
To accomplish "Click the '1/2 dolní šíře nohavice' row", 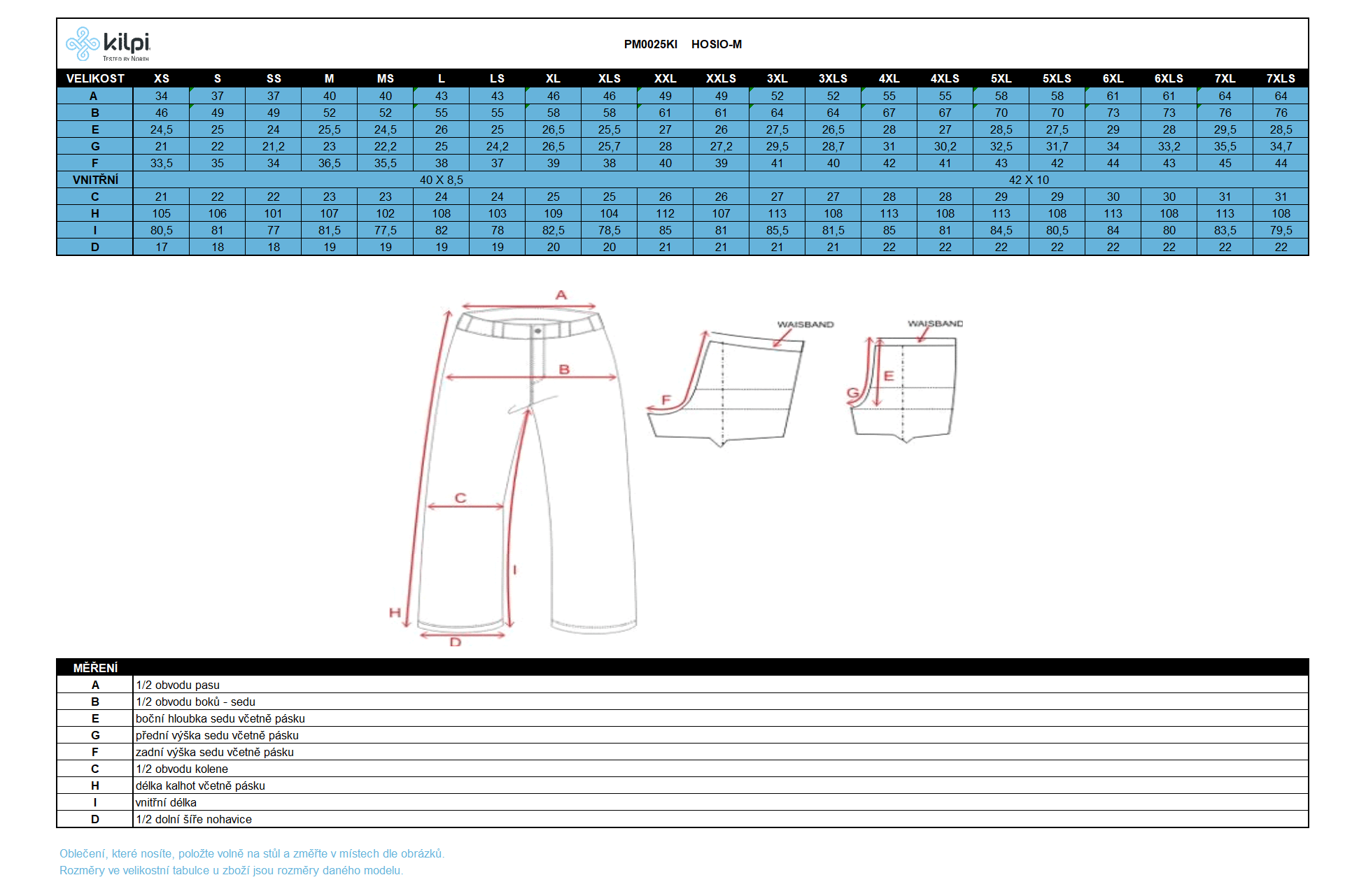I will (x=194, y=819).
